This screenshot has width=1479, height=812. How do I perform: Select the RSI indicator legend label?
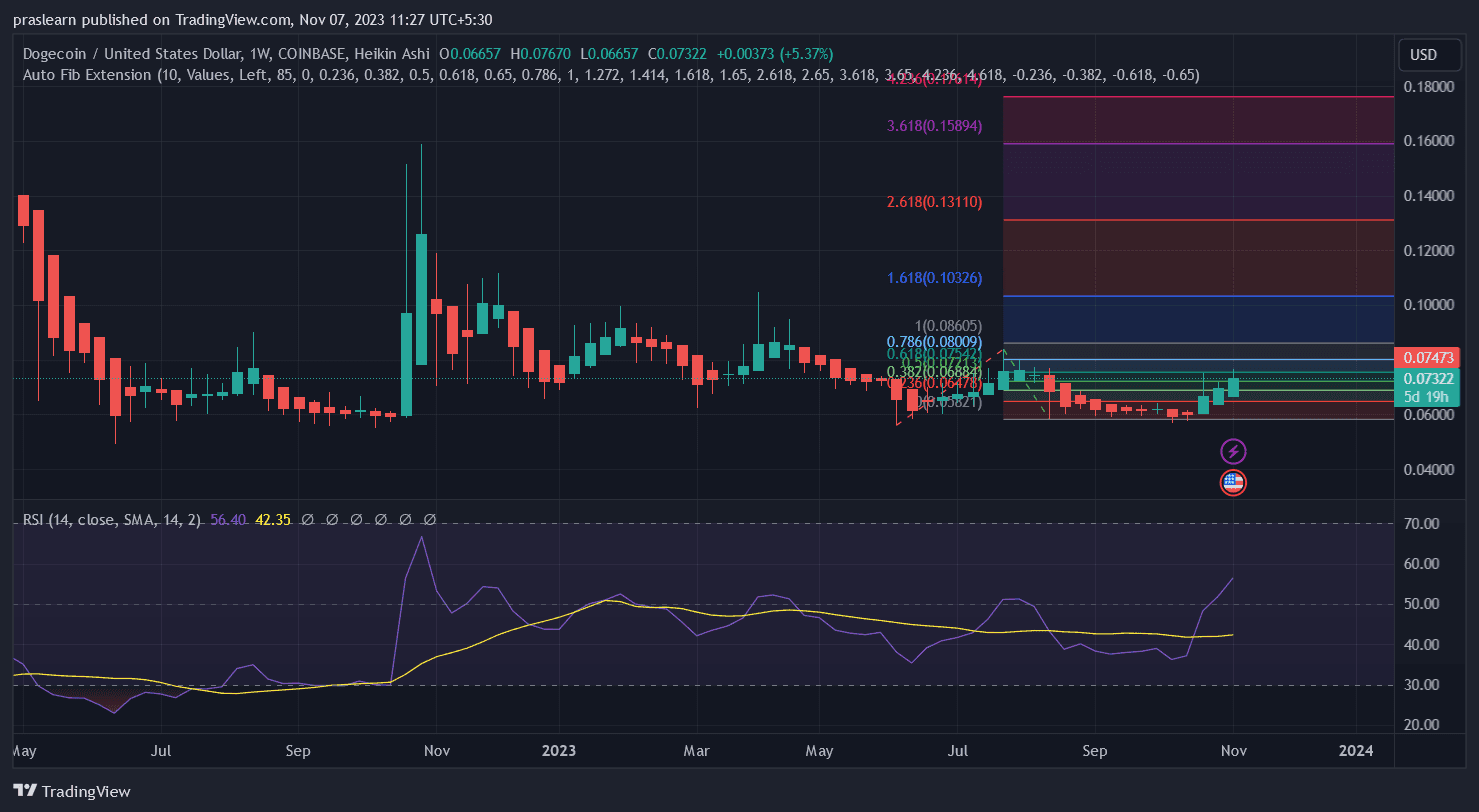click(x=112, y=520)
